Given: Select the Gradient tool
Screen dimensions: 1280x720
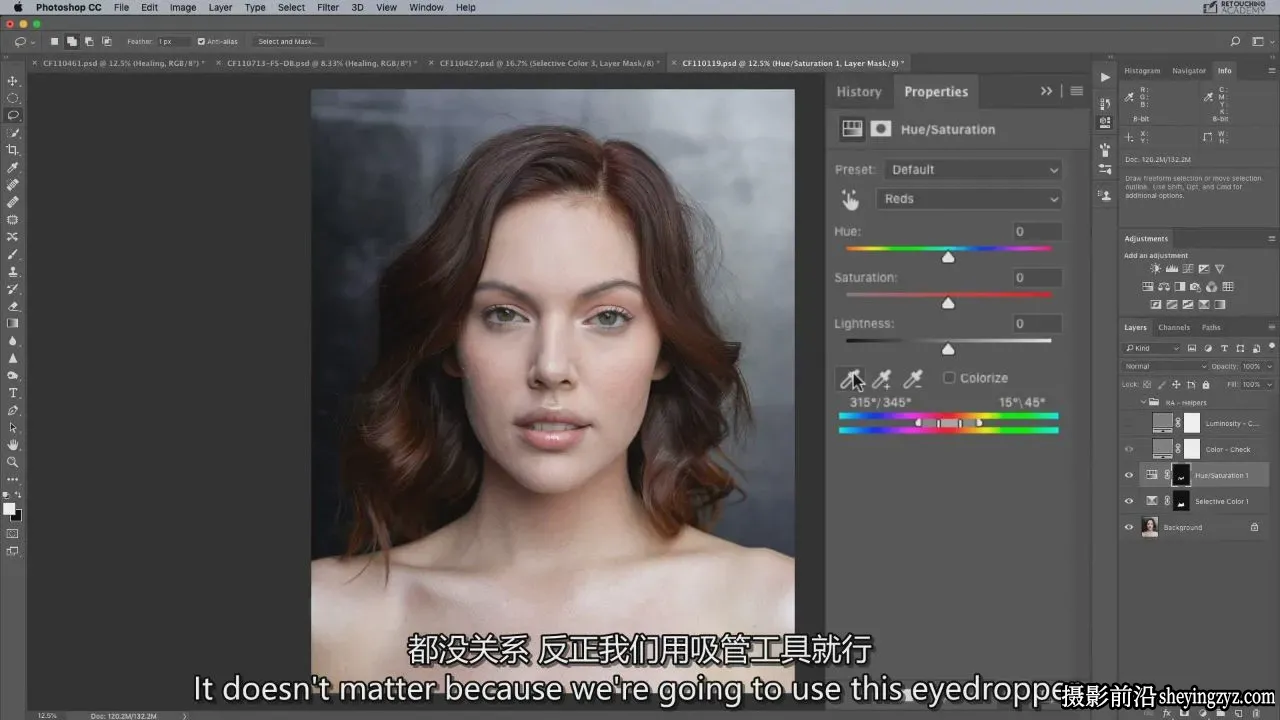Looking at the screenshot, I should [13, 323].
